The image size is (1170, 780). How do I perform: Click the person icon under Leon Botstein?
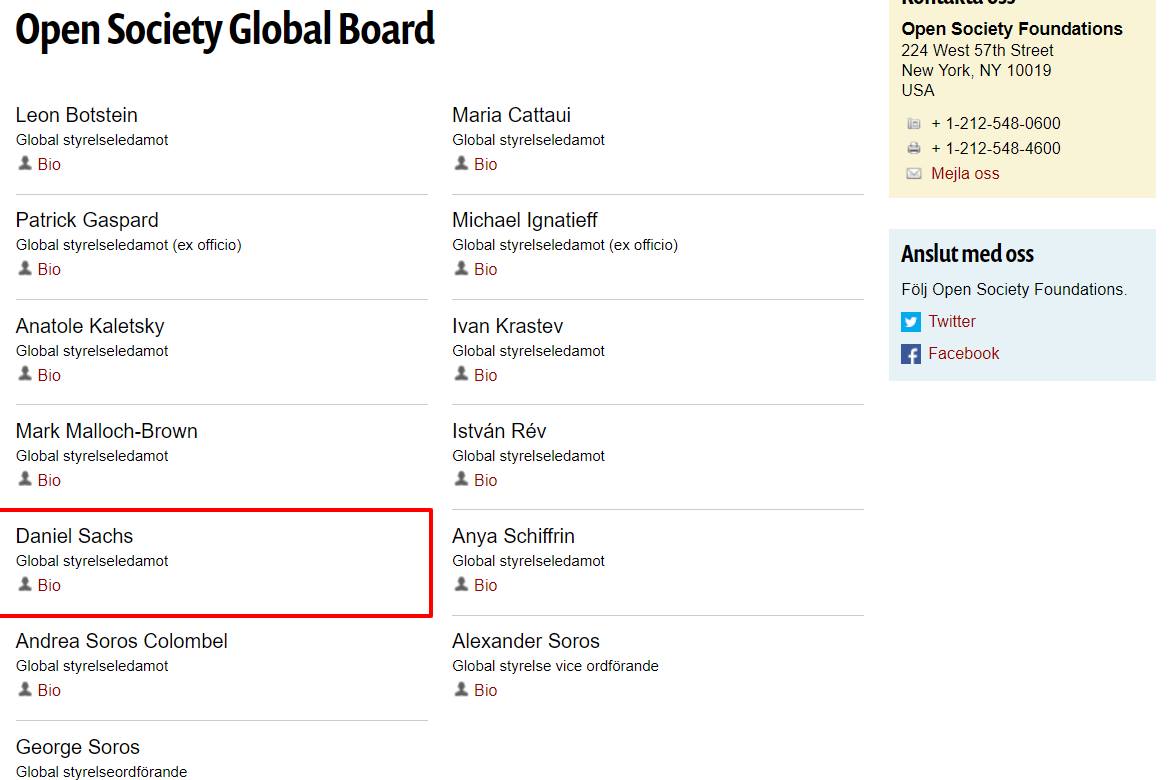click(25, 163)
